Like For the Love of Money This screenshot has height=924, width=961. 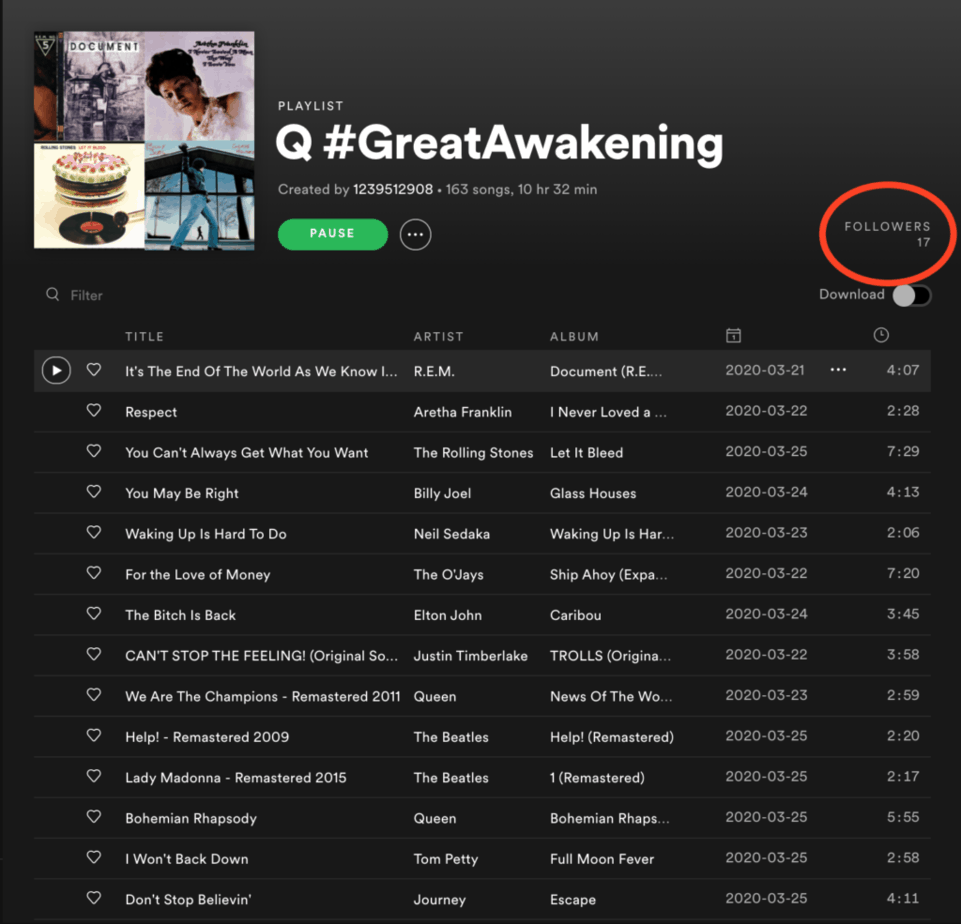click(x=94, y=573)
